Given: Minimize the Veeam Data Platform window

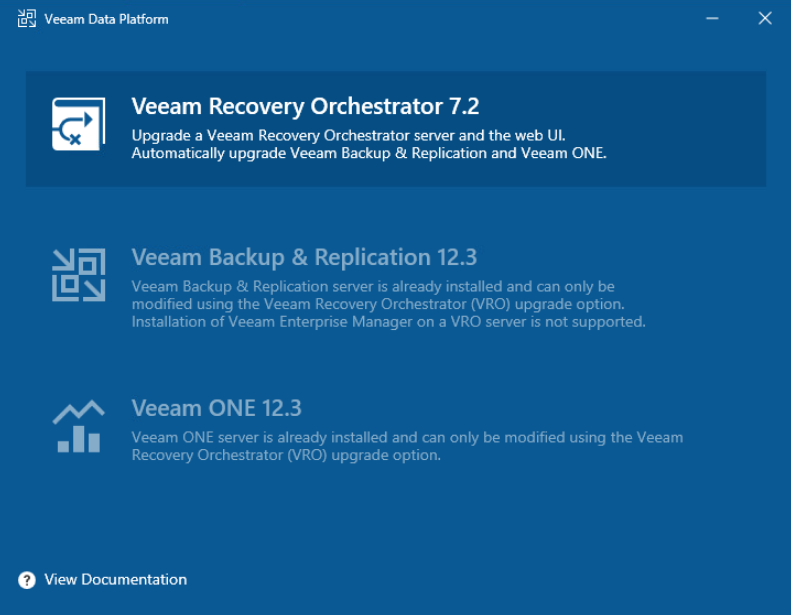Looking at the screenshot, I should click(713, 19).
